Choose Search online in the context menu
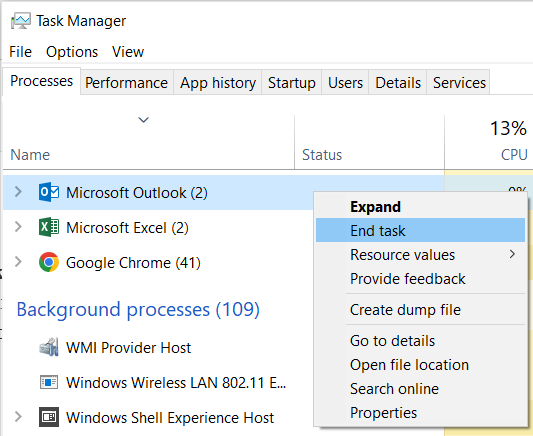533x436 pixels. [420, 388]
